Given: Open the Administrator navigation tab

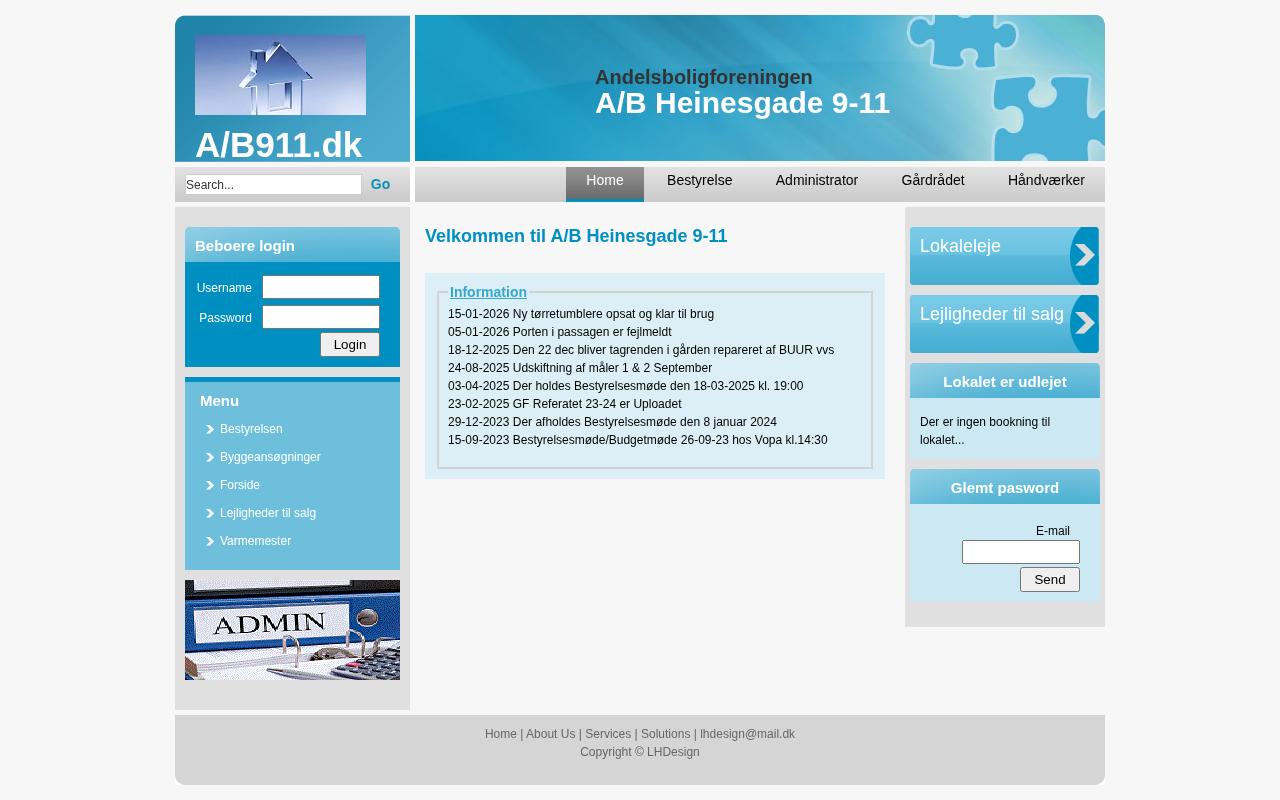Looking at the screenshot, I should point(817,181).
